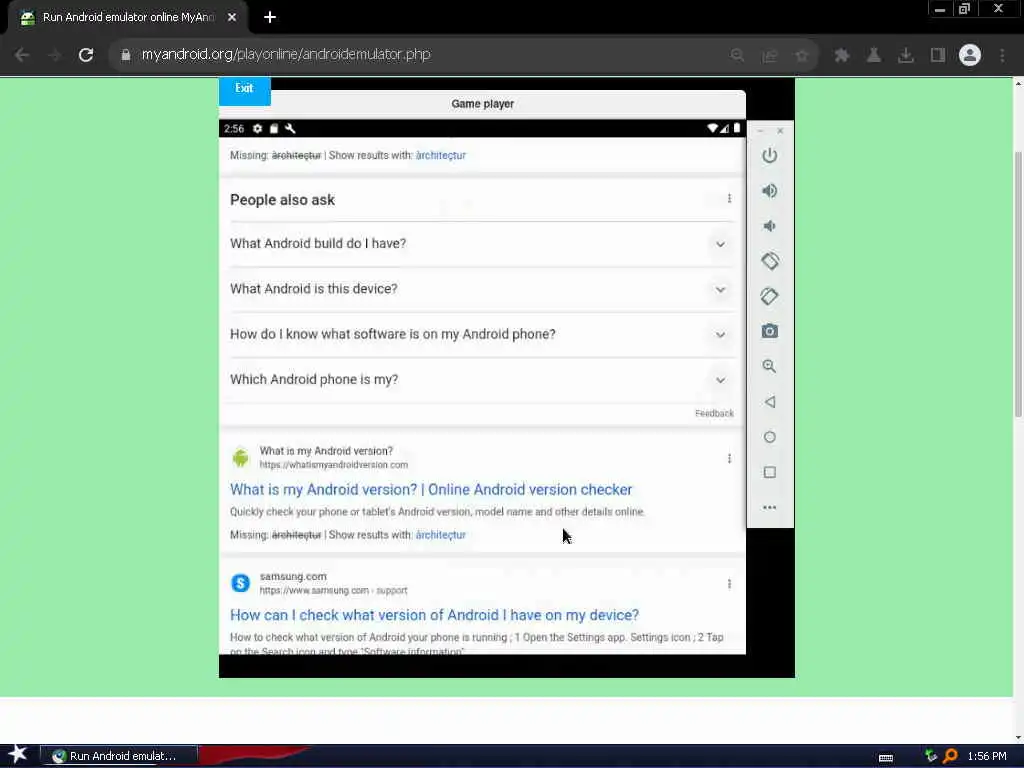The height and width of the screenshot is (768, 1024).
Task: Bookmark this page with the star icon
Action: 802,56
